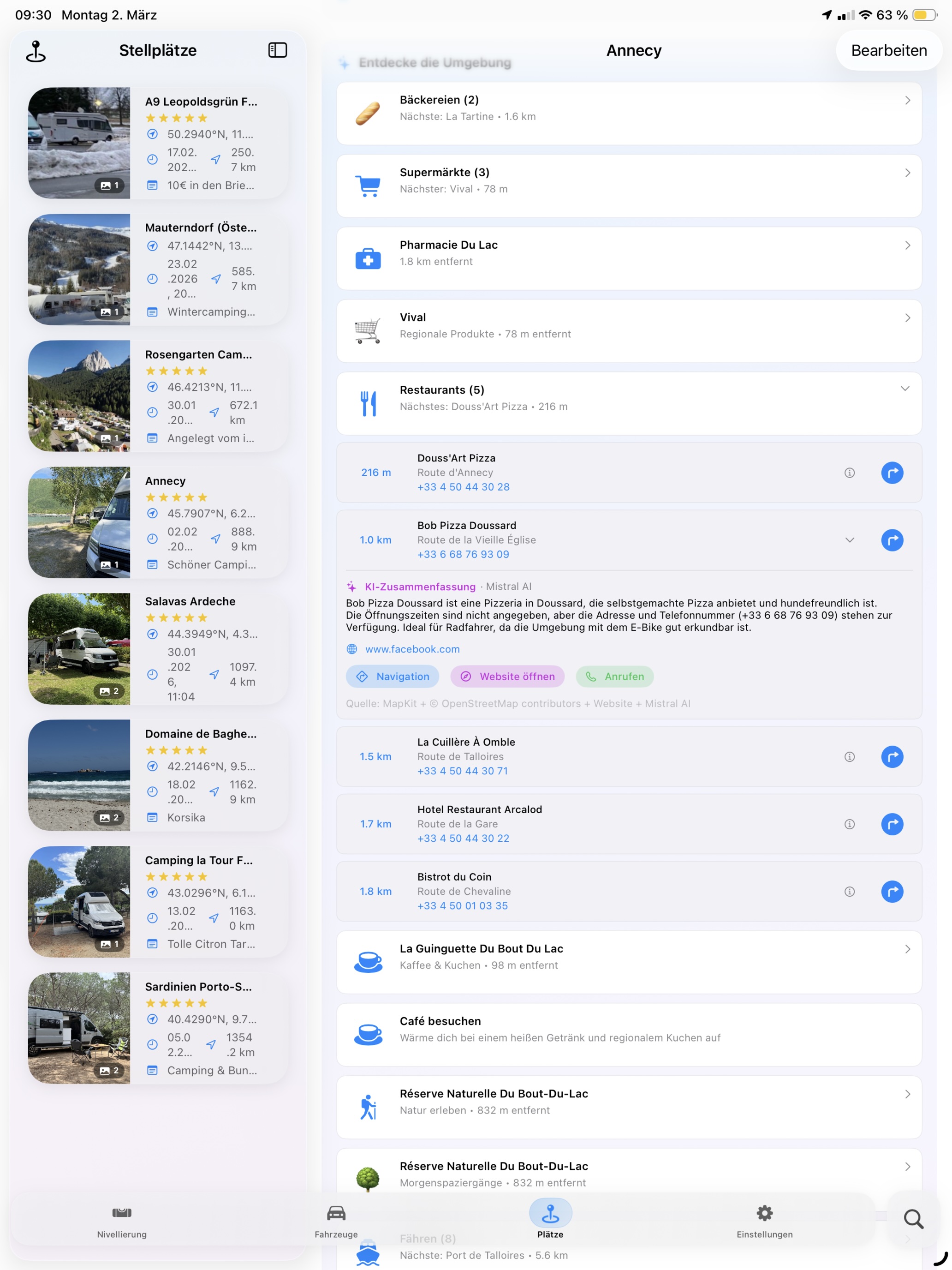Image resolution: width=952 pixels, height=1270 pixels.
Task: Tap route arrow for Bob Pizza Doussard
Action: click(892, 539)
